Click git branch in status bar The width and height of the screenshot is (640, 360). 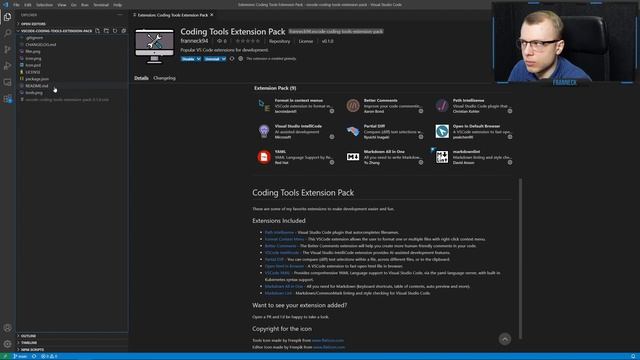coord(20,356)
